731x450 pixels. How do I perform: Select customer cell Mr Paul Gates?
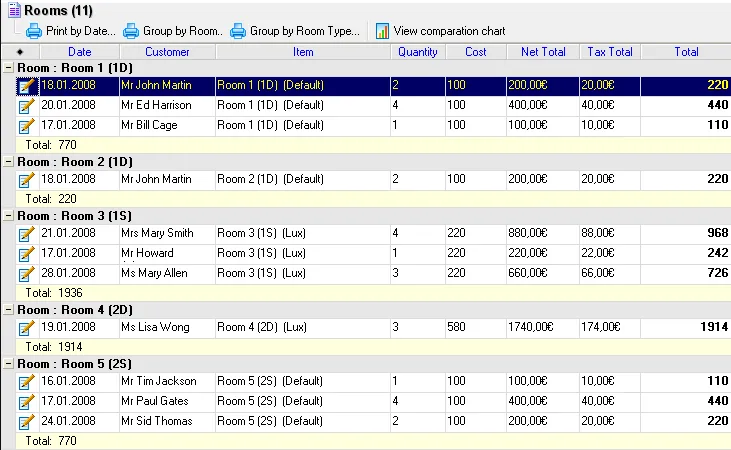coord(167,402)
